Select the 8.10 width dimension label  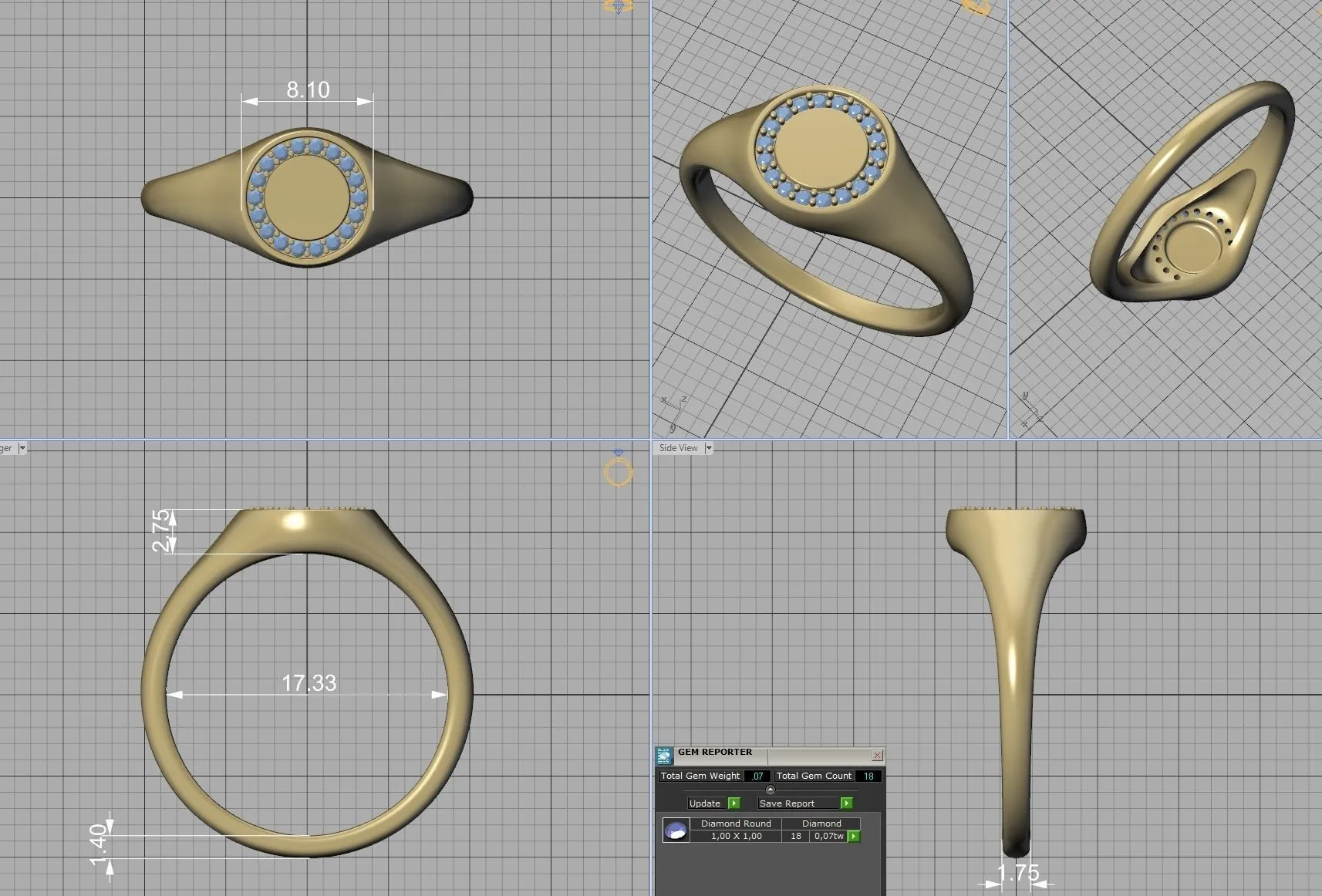click(308, 90)
